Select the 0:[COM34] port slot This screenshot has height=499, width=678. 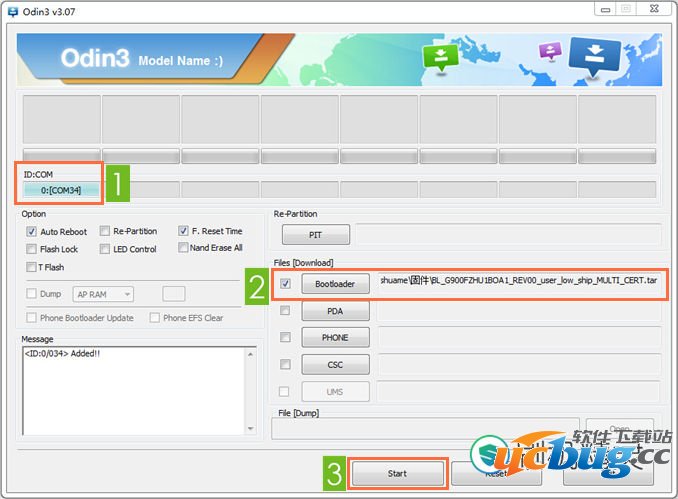(61, 189)
